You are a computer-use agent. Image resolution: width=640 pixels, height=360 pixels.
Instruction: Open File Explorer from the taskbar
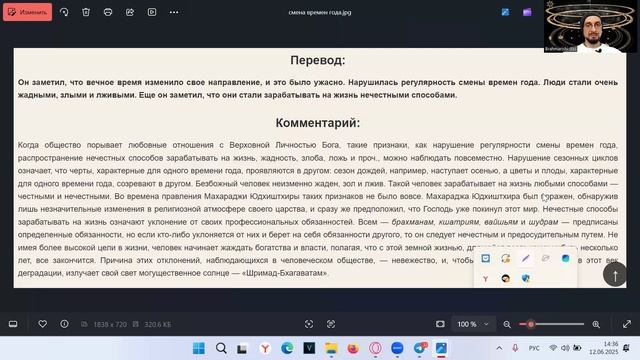click(331, 348)
